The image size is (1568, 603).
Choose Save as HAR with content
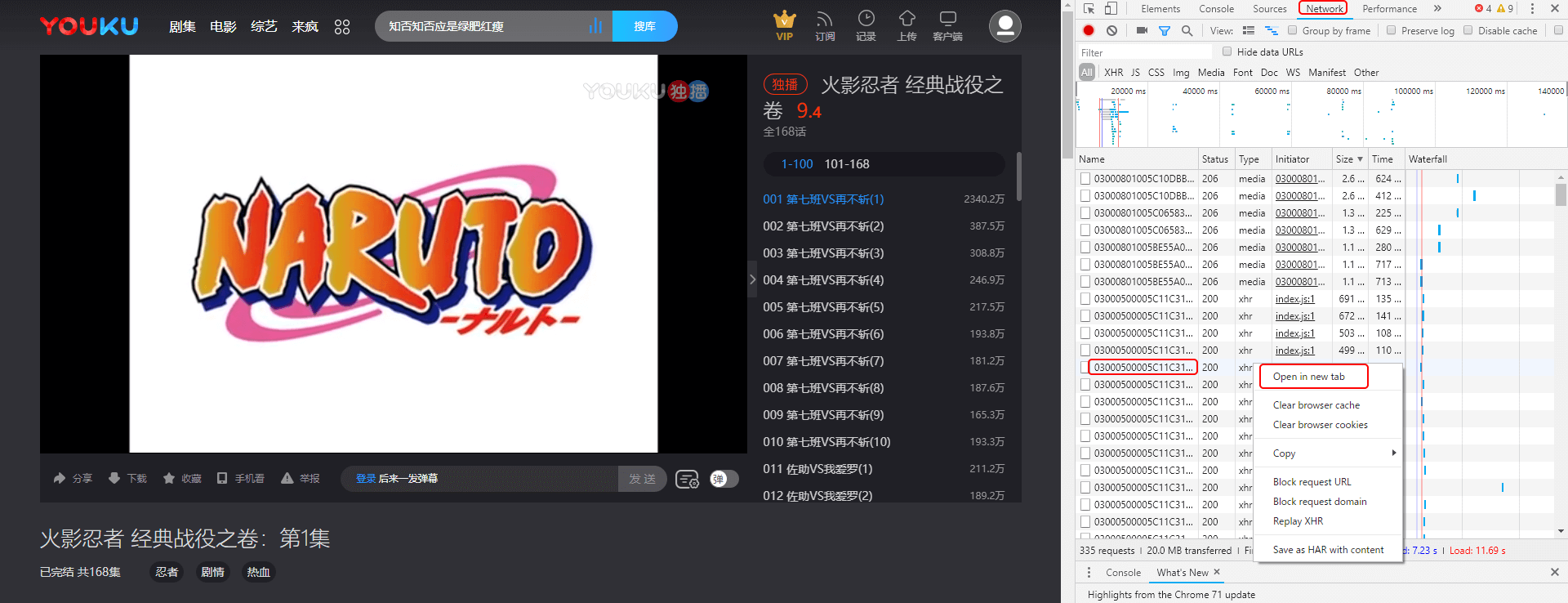(1328, 550)
